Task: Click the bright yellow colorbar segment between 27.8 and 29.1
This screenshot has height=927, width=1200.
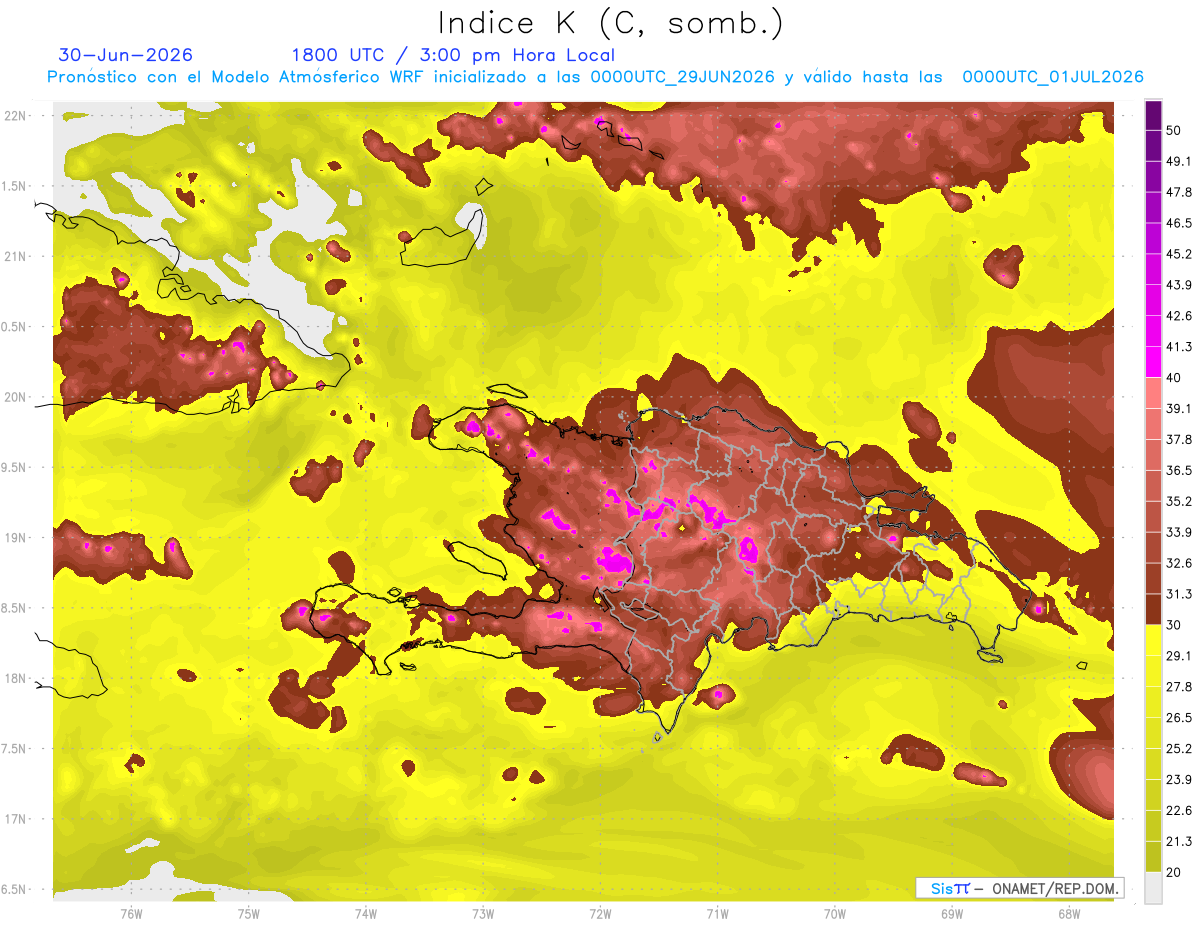Action: pyautogui.click(x=1154, y=671)
